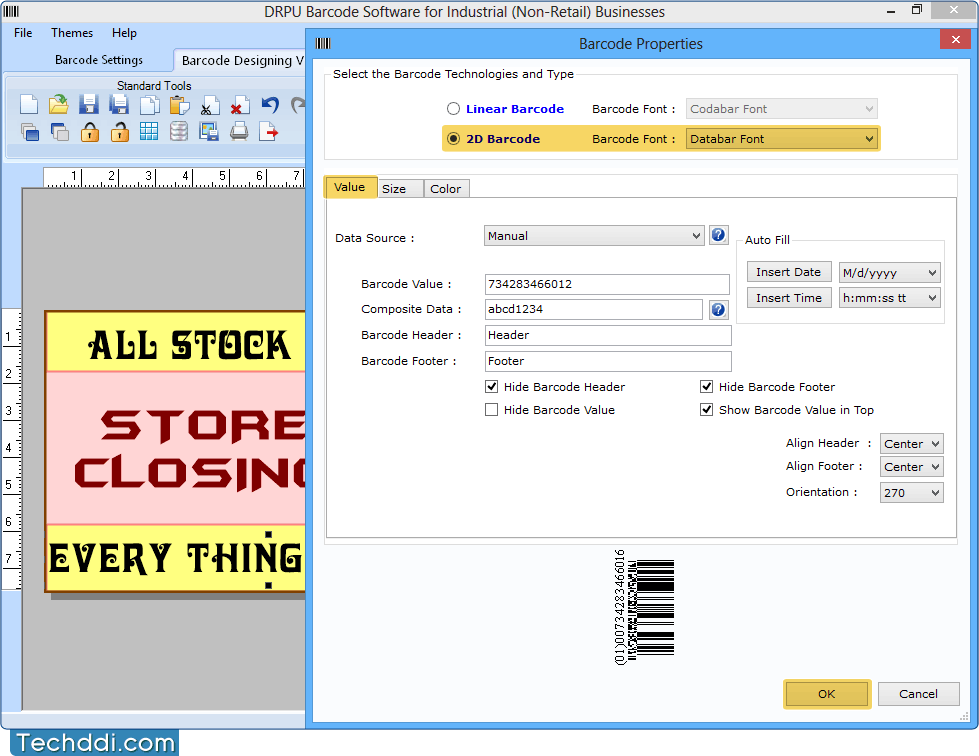Enable the Hide Barcode Value checkbox
Image resolution: width=979 pixels, height=756 pixels.
point(491,410)
